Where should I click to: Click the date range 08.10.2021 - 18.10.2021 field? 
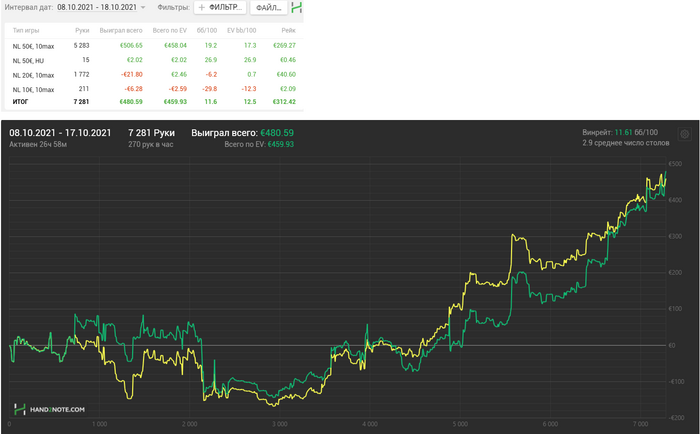(x=97, y=8)
